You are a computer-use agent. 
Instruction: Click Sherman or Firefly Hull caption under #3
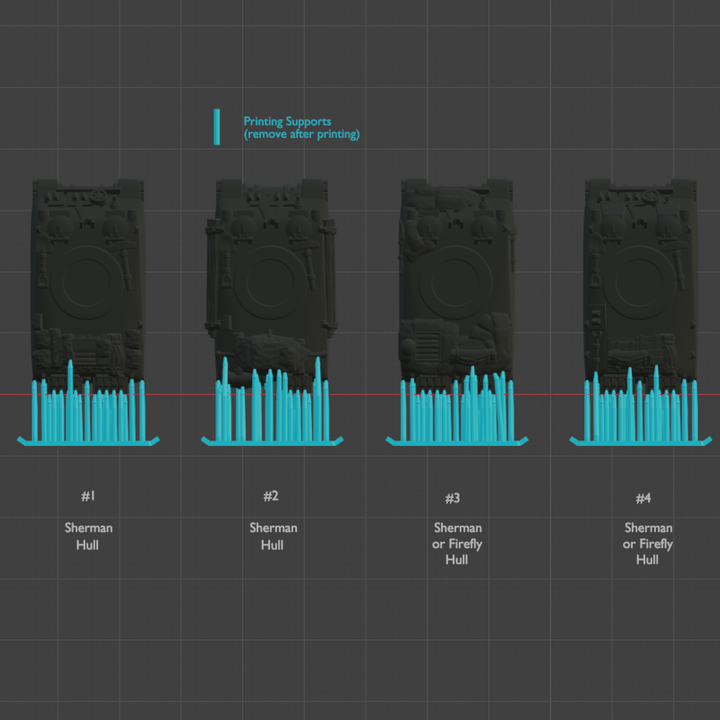457,544
